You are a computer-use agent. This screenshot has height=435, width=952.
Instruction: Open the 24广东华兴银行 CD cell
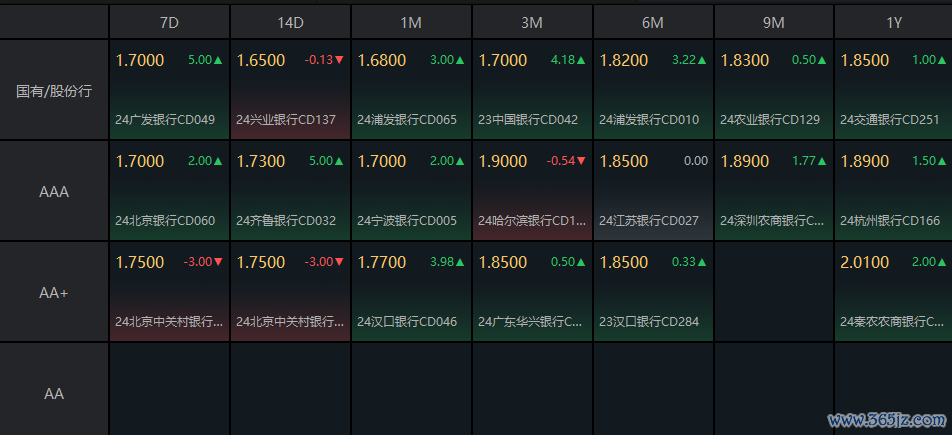click(532, 292)
